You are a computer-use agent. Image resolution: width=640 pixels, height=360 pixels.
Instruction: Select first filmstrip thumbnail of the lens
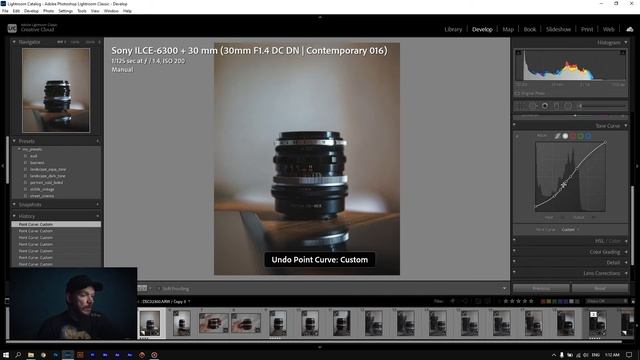(150, 323)
